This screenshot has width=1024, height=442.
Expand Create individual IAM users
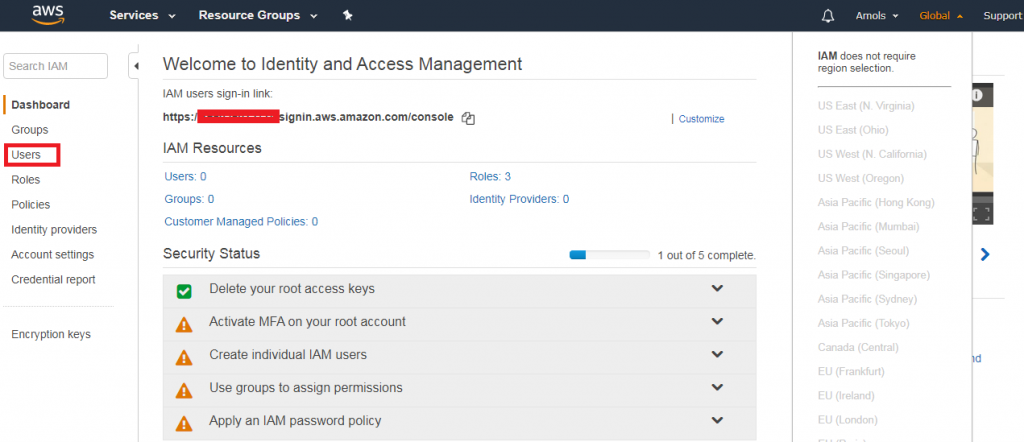coord(717,355)
